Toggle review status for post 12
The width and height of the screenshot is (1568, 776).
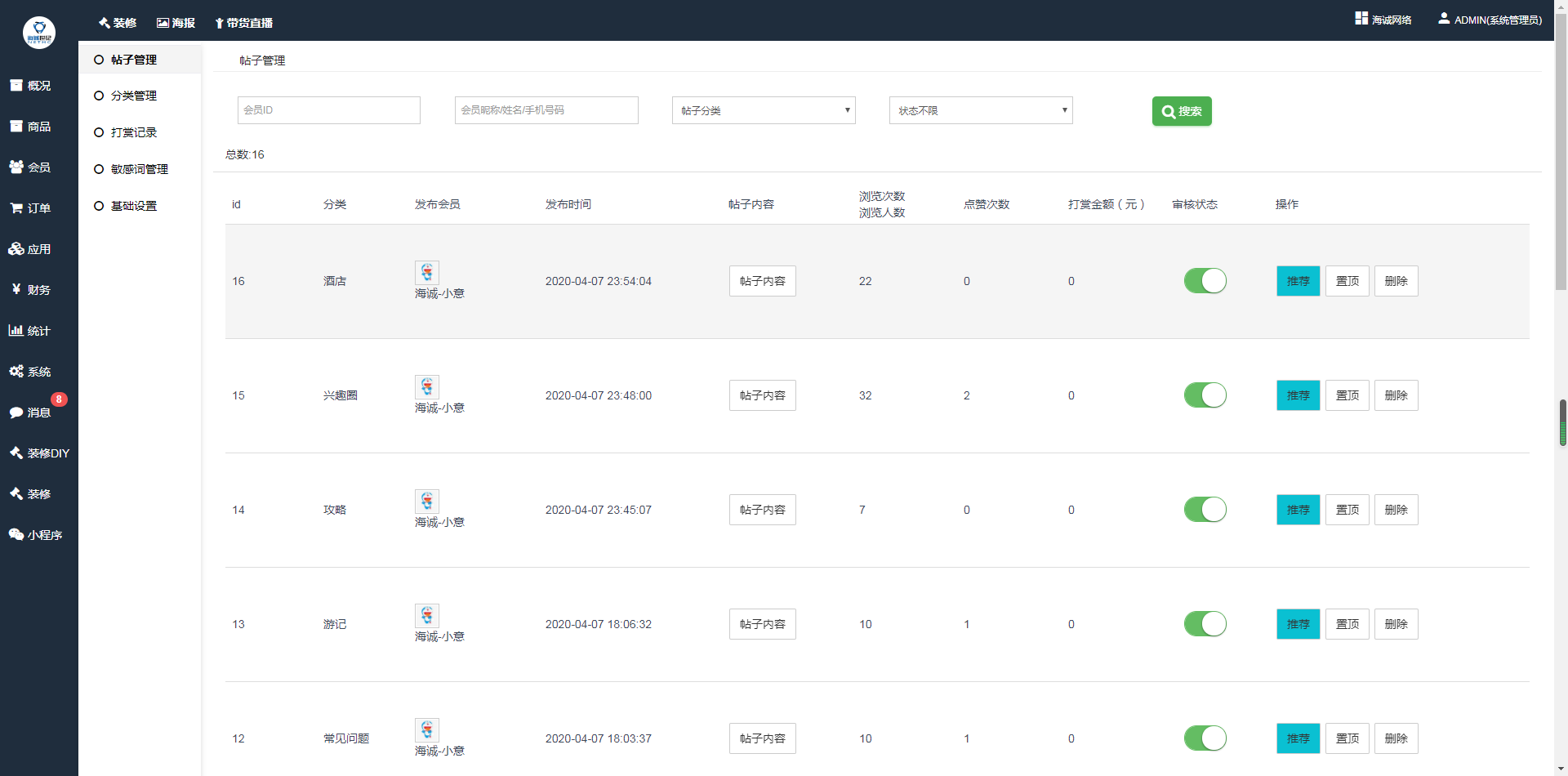coord(1205,738)
